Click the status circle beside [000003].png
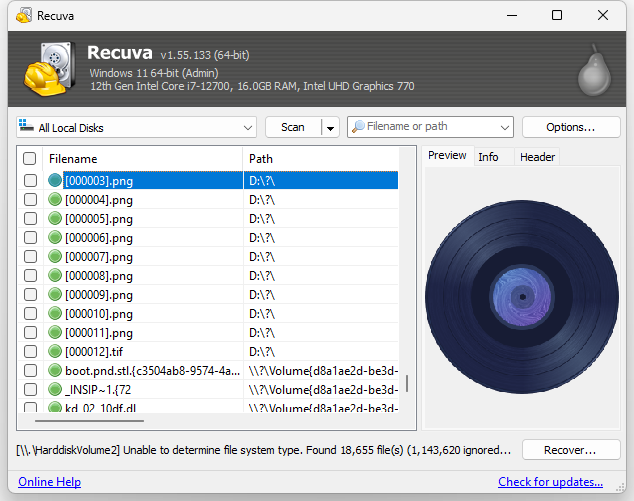634x501 pixels. point(55,180)
